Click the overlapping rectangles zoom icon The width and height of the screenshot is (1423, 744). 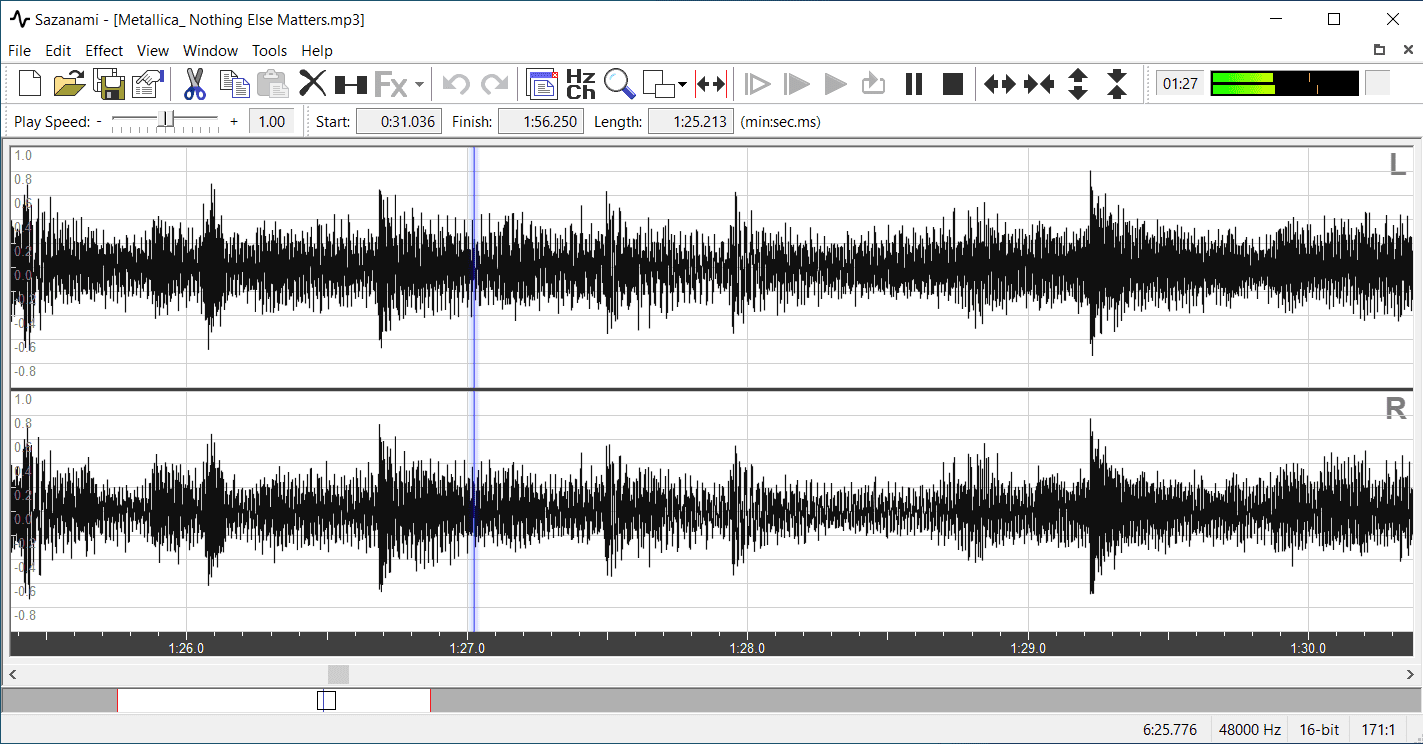(659, 84)
